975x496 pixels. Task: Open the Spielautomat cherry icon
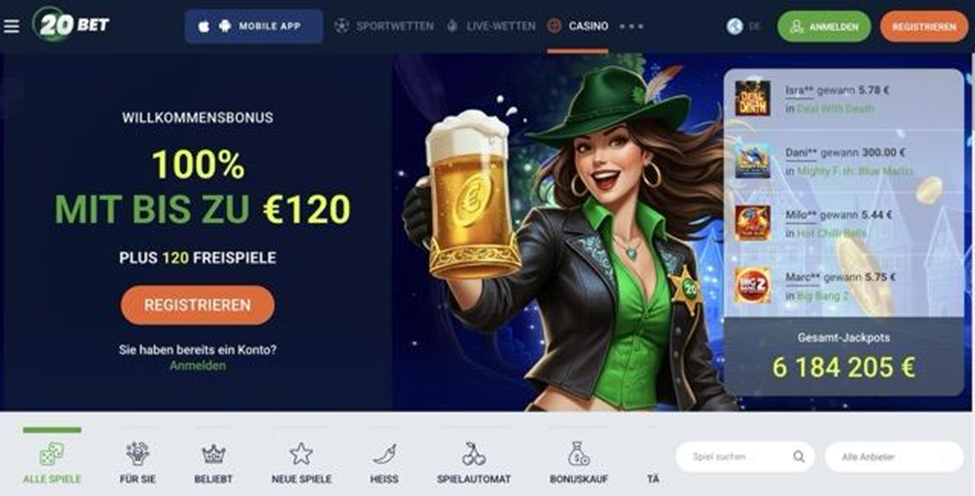(x=474, y=454)
